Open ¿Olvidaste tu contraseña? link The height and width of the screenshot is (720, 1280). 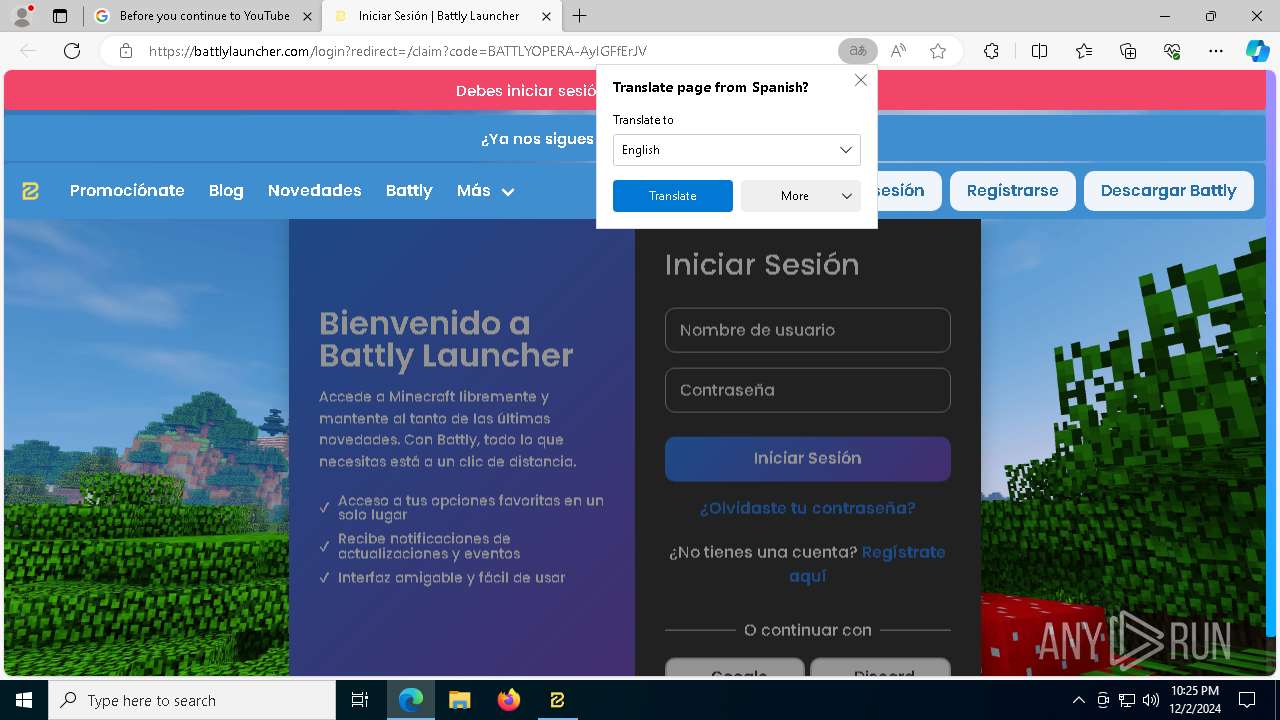pos(808,508)
